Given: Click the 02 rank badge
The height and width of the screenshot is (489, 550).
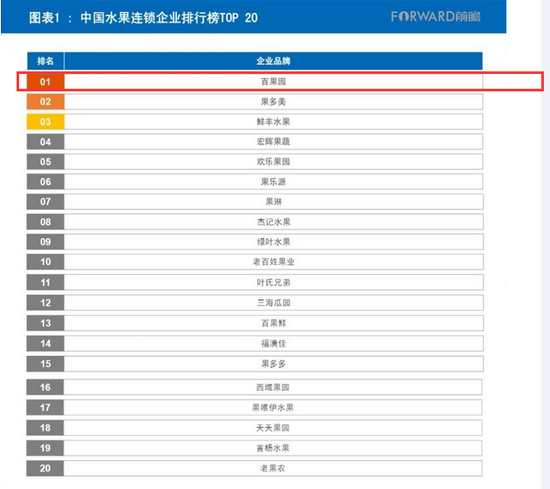Looking at the screenshot, I should 46,102.
